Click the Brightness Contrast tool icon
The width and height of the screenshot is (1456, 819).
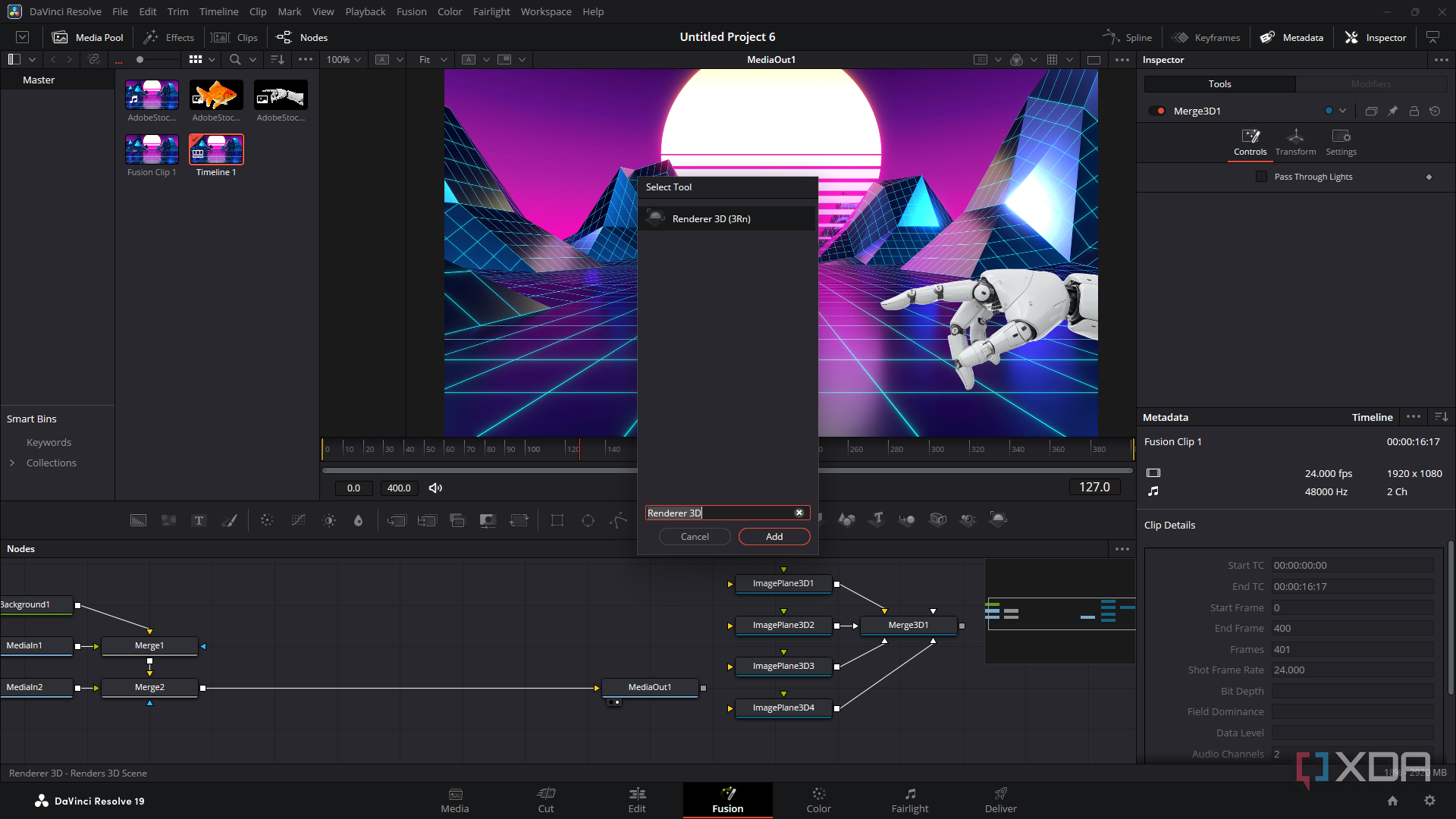click(329, 520)
